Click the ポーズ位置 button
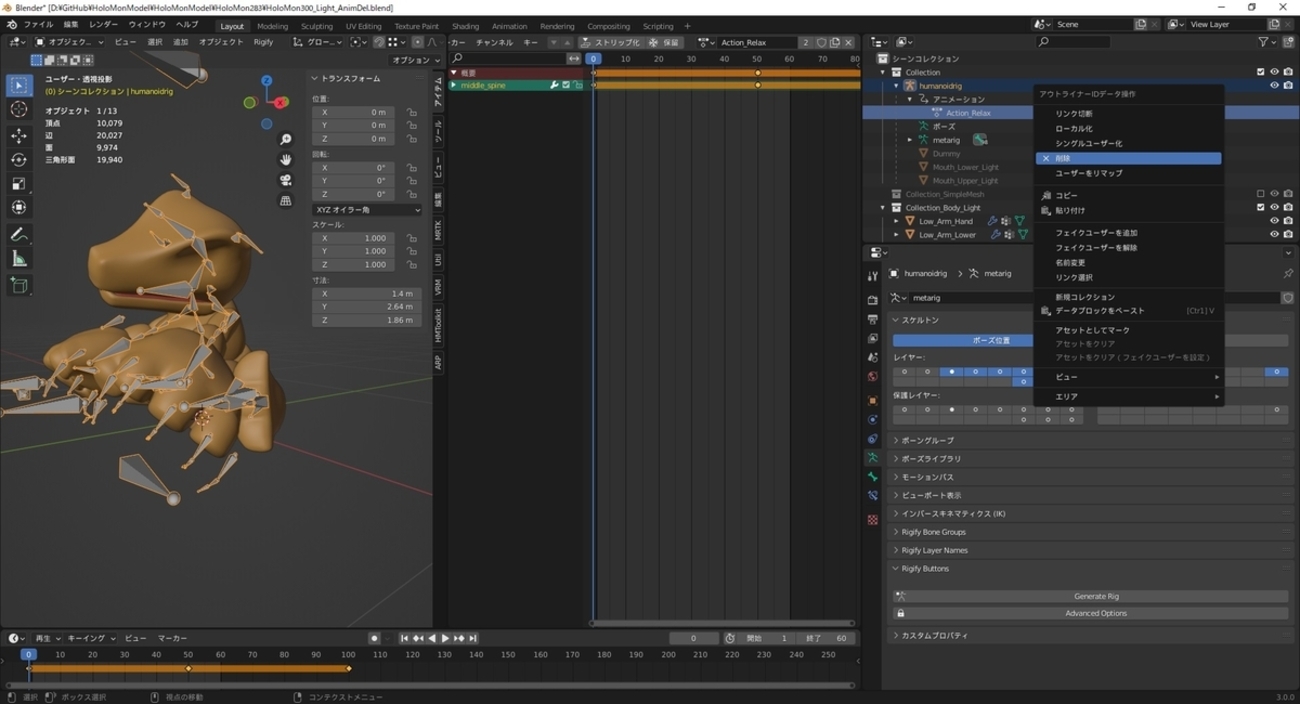The image size is (1300, 704). (x=991, y=340)
